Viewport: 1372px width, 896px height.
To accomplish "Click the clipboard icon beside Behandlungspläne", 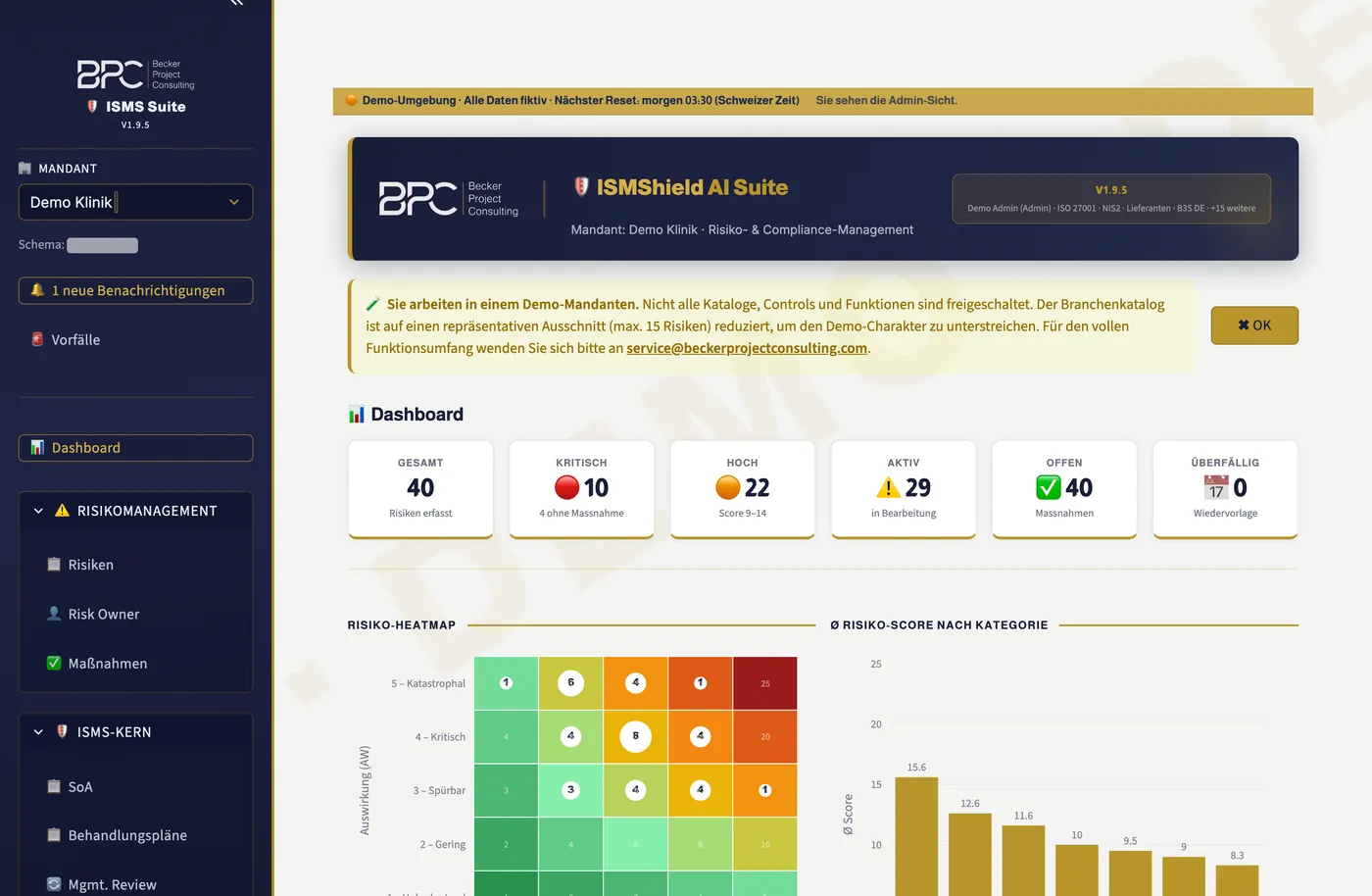I will (54, 835).
